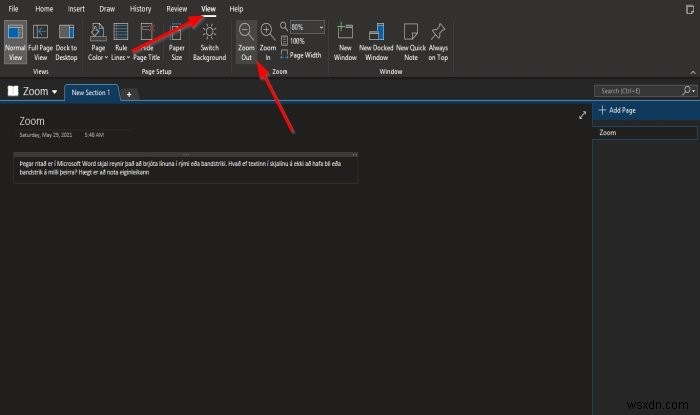Open the Home tab
The height and width of the screenshot is (415, 700).
pos(44,8)
